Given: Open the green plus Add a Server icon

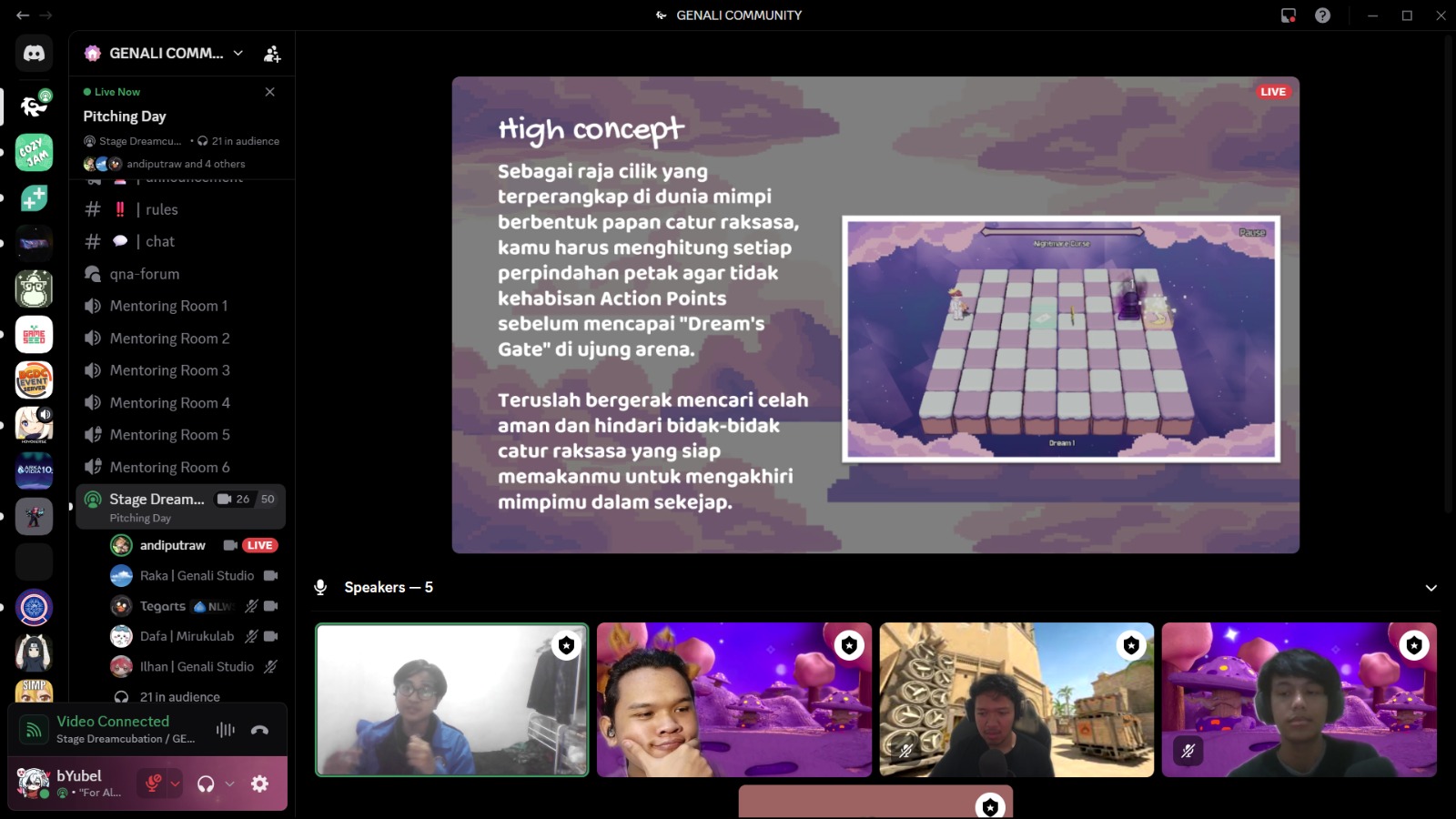Looking at the screenshot, I should (x=34, y=198).
